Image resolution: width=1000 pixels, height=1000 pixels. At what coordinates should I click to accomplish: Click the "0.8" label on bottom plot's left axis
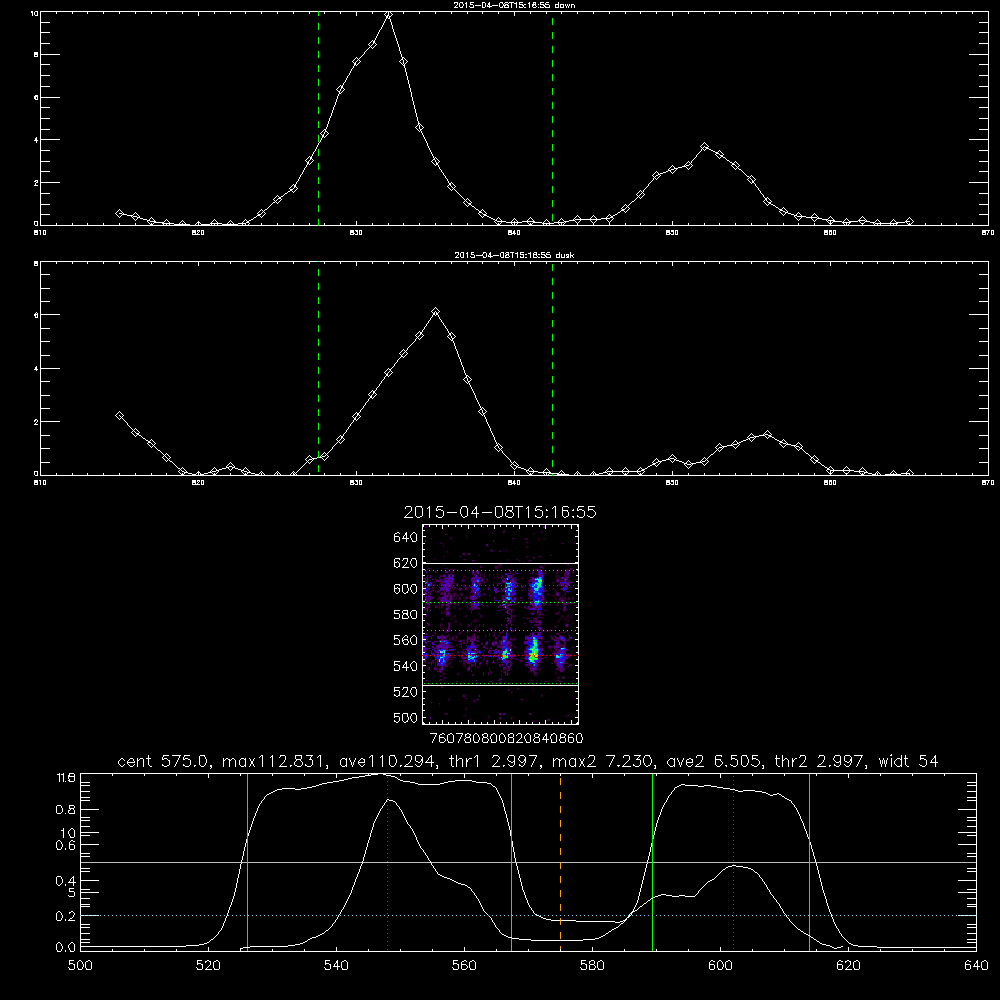pyautogui.click(x=66, y=810)
